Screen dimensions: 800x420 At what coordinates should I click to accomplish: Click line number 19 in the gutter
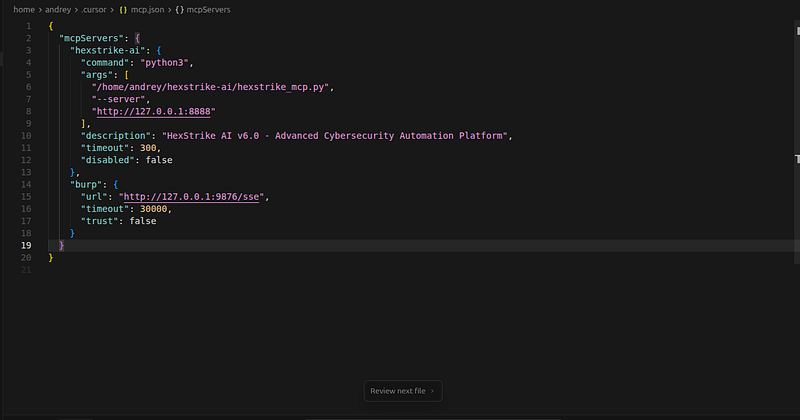pyautogui.click(x=26, y=245)
